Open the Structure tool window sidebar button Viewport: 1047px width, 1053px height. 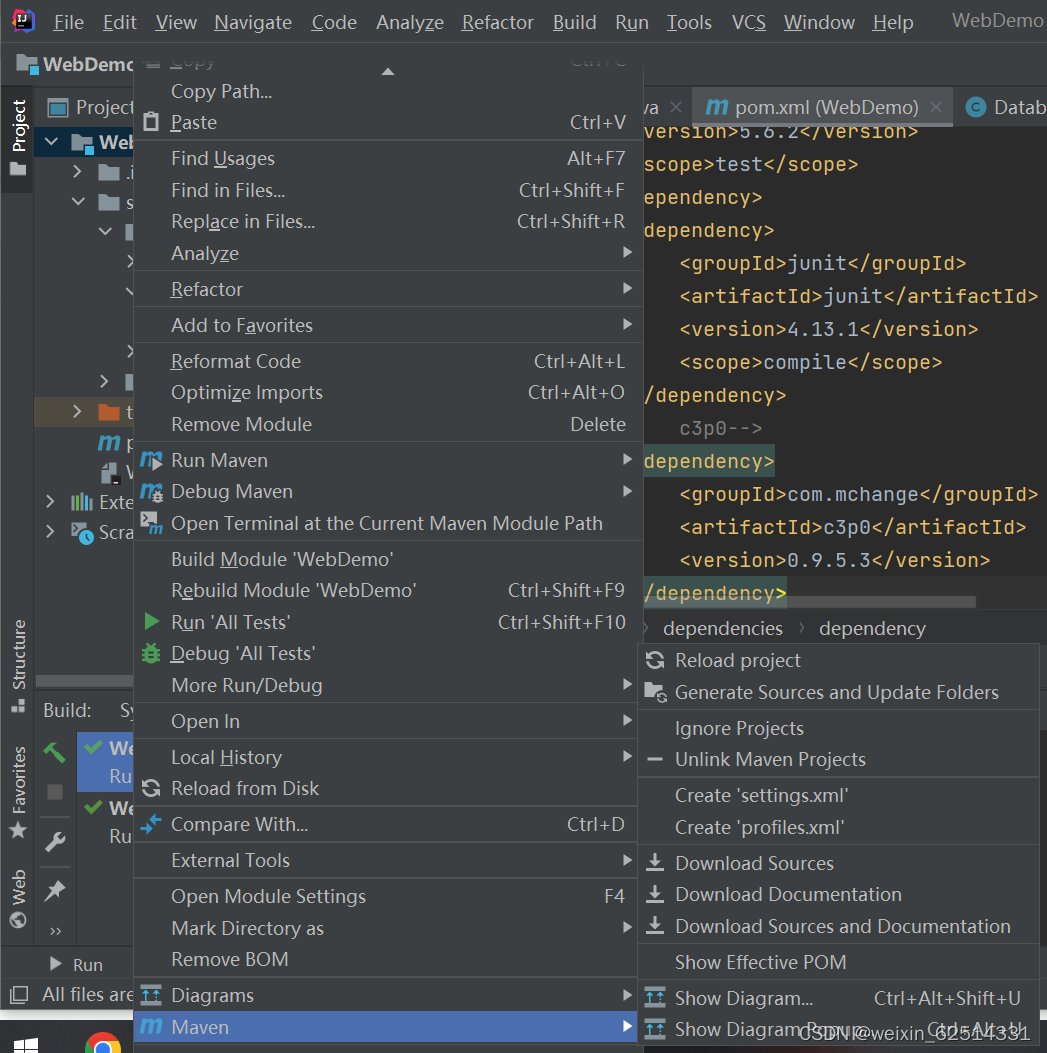point(18,666)
